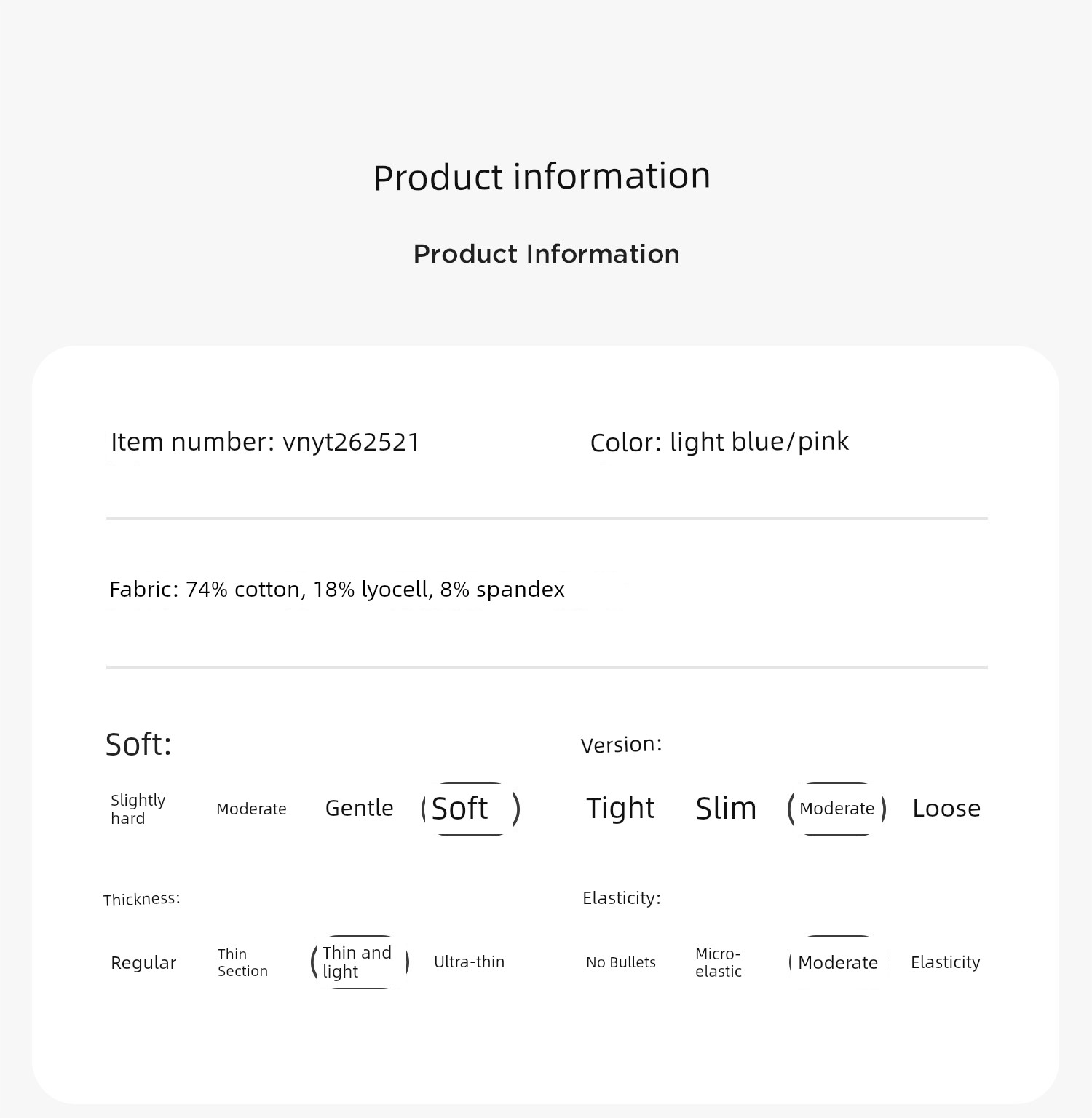The height and width of the screenshot is (1118, 1092).
Task: Select circled 'Moderate' under Version
Action: click(836, 809)
